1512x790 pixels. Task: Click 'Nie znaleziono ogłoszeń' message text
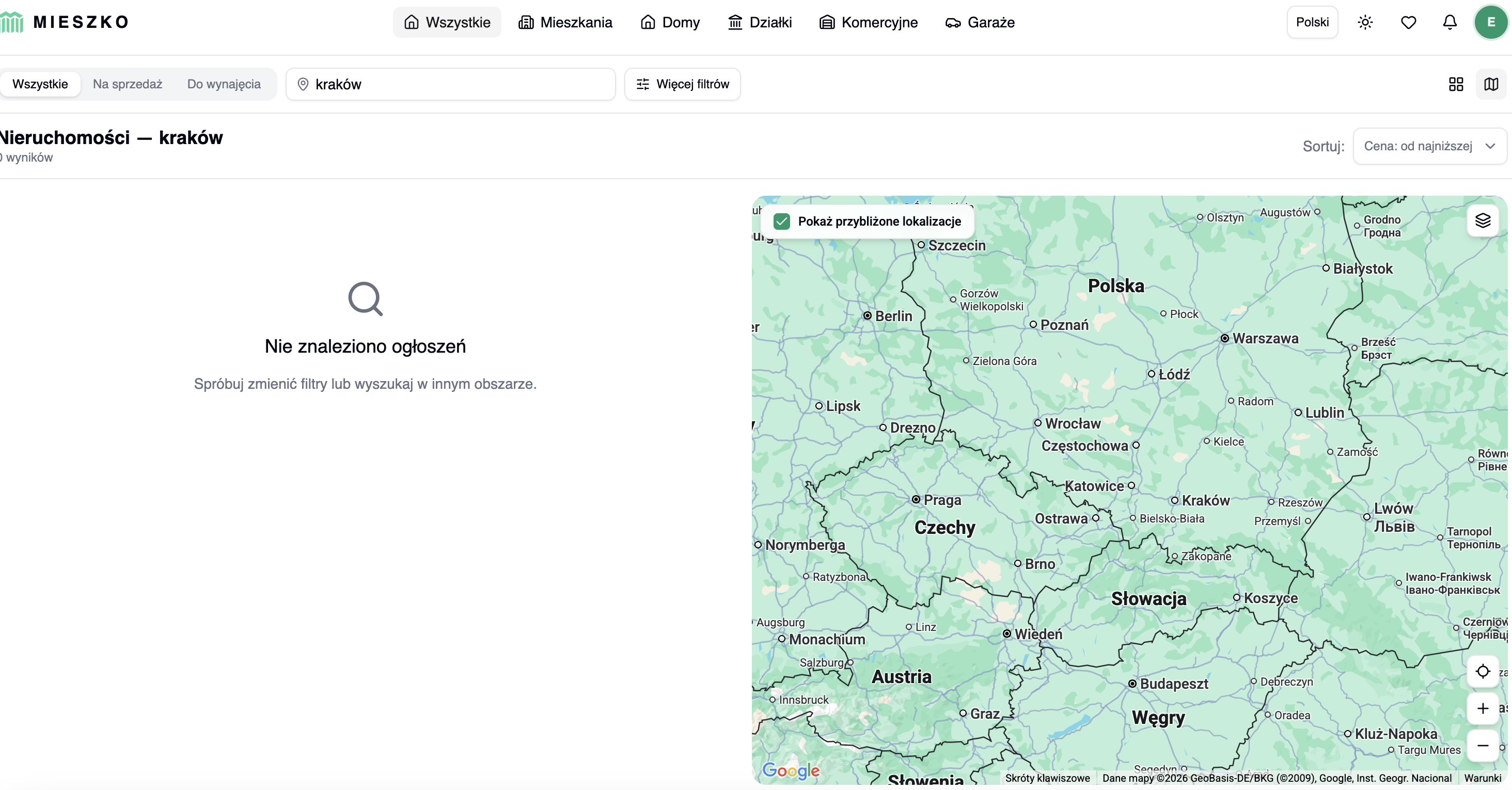click(365, 346)
